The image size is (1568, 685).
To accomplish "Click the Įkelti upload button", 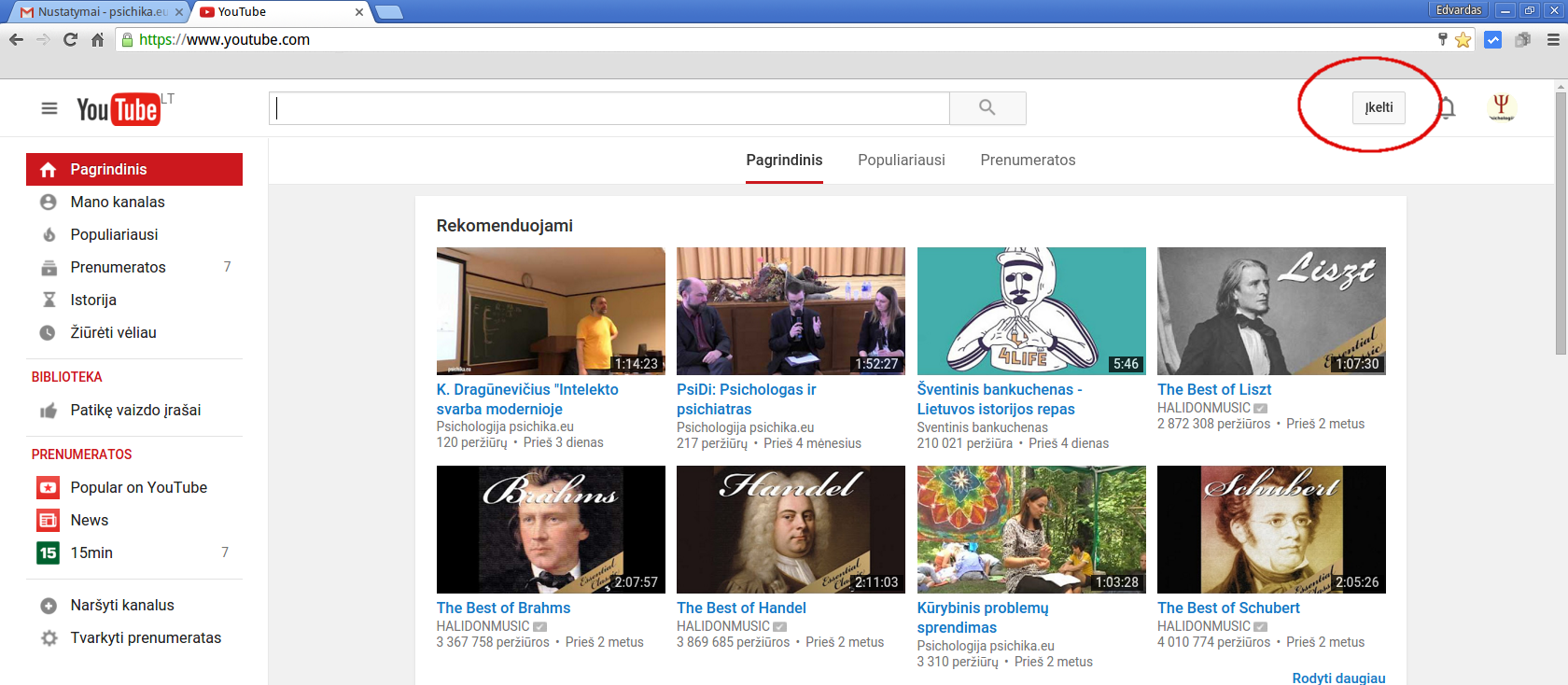I will [1379, 108].
